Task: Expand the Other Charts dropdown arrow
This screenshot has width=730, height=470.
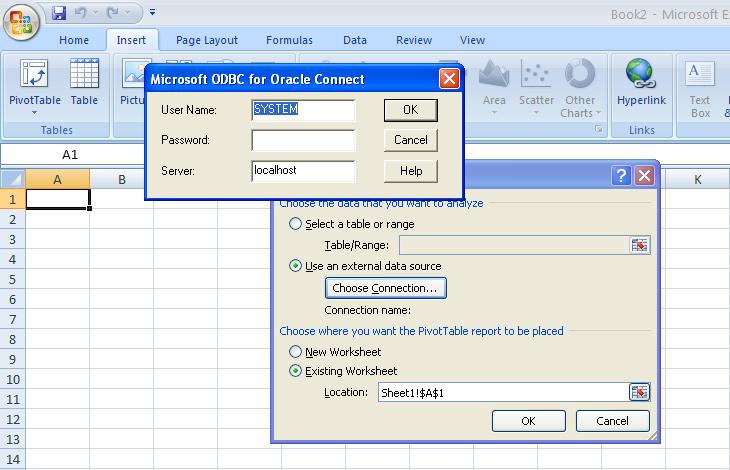Action: pos(598,113)
